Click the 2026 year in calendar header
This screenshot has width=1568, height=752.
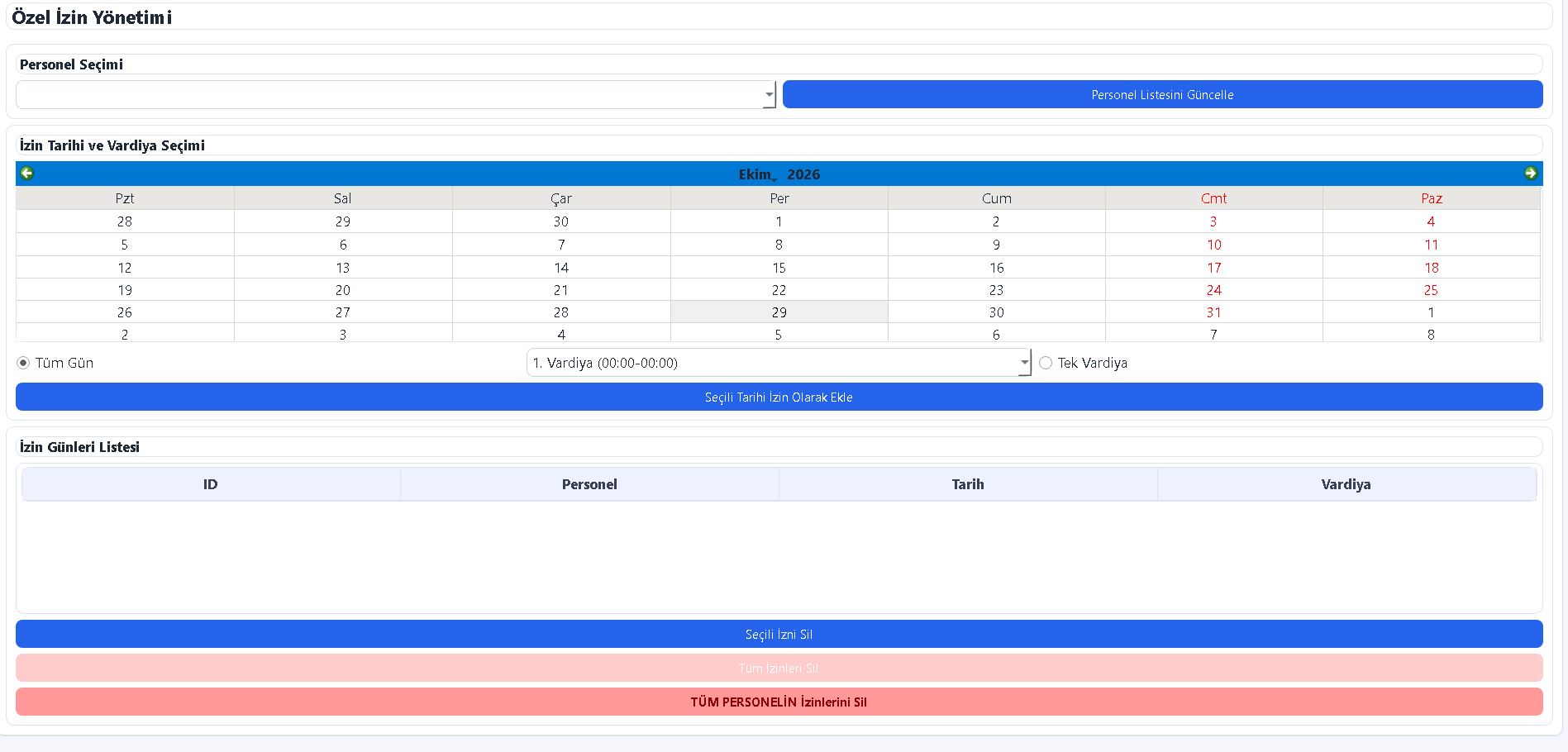tap(803, 174)
